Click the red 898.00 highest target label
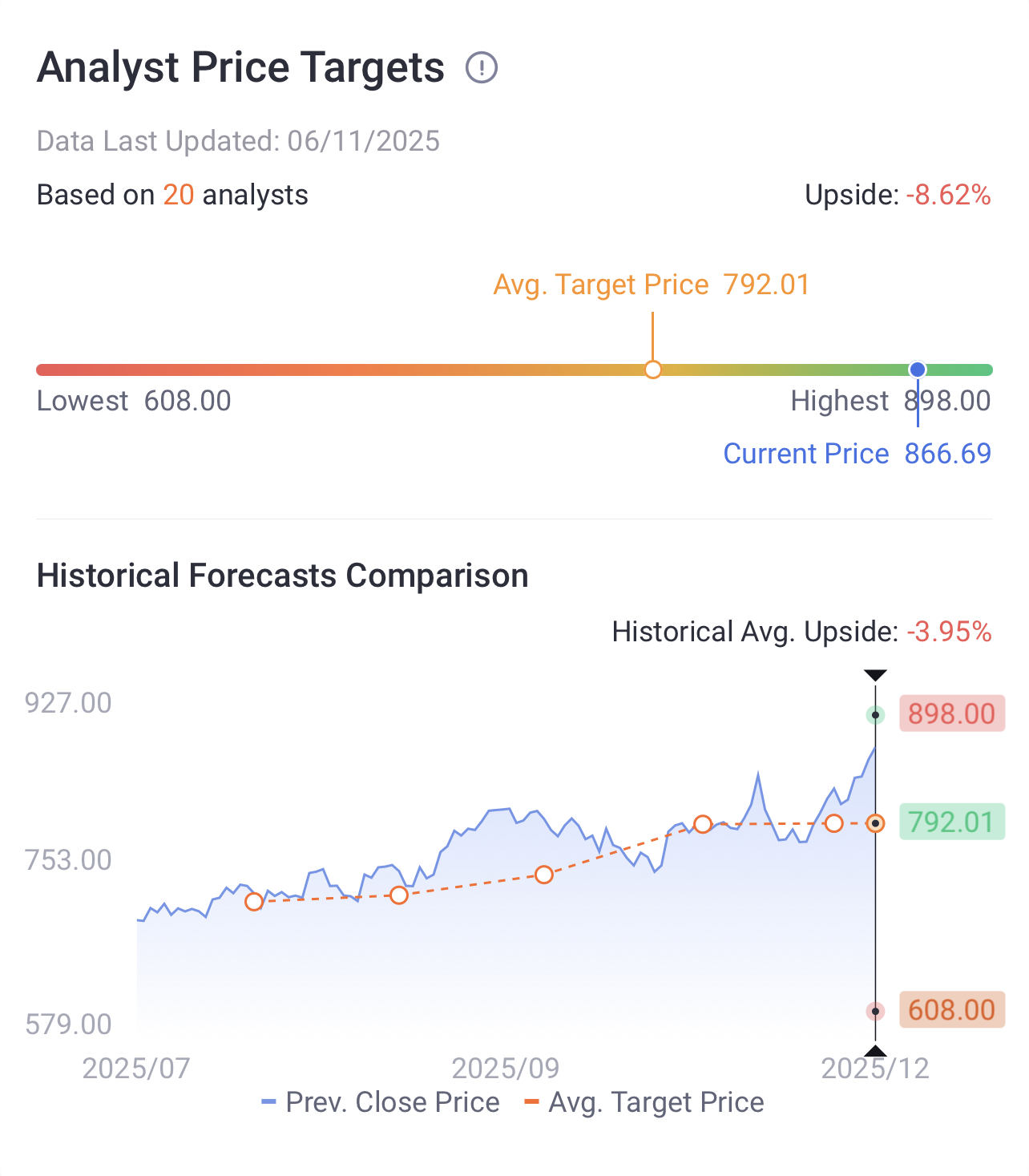 pos(952,713)
